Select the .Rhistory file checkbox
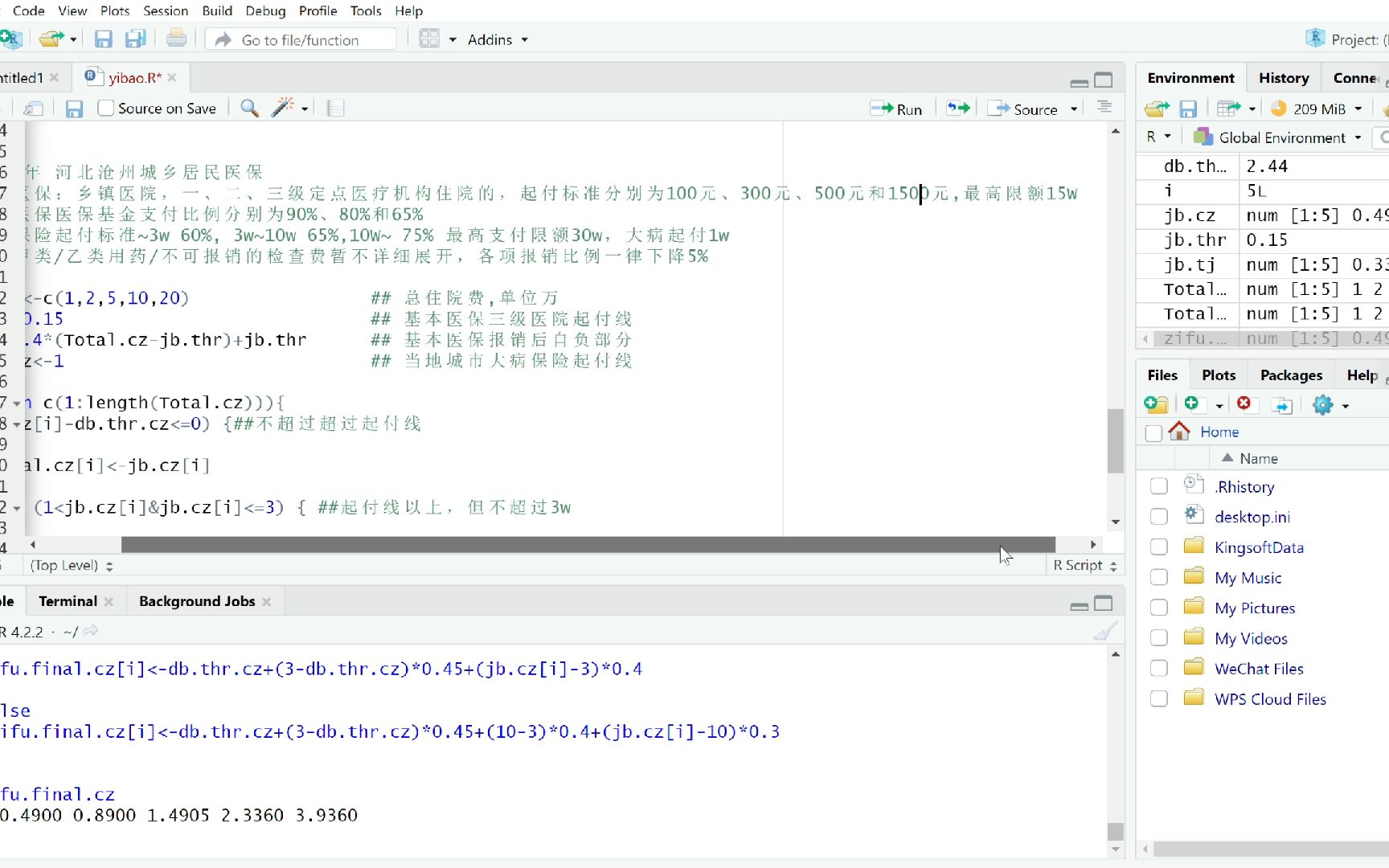Image resolution: width=1389 pixels, height=868 pixels. pos(1158,485)
